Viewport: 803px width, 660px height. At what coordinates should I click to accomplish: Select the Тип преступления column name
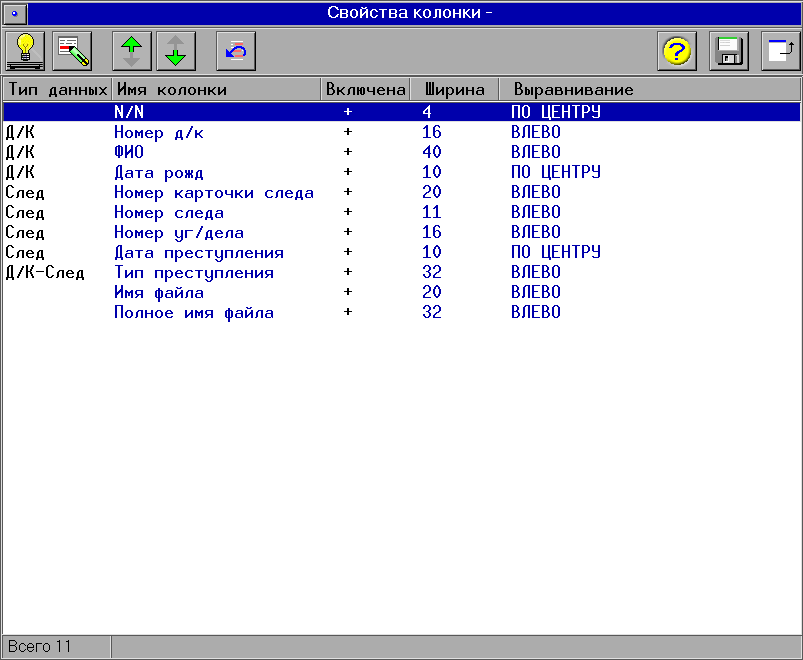(194, 272)
